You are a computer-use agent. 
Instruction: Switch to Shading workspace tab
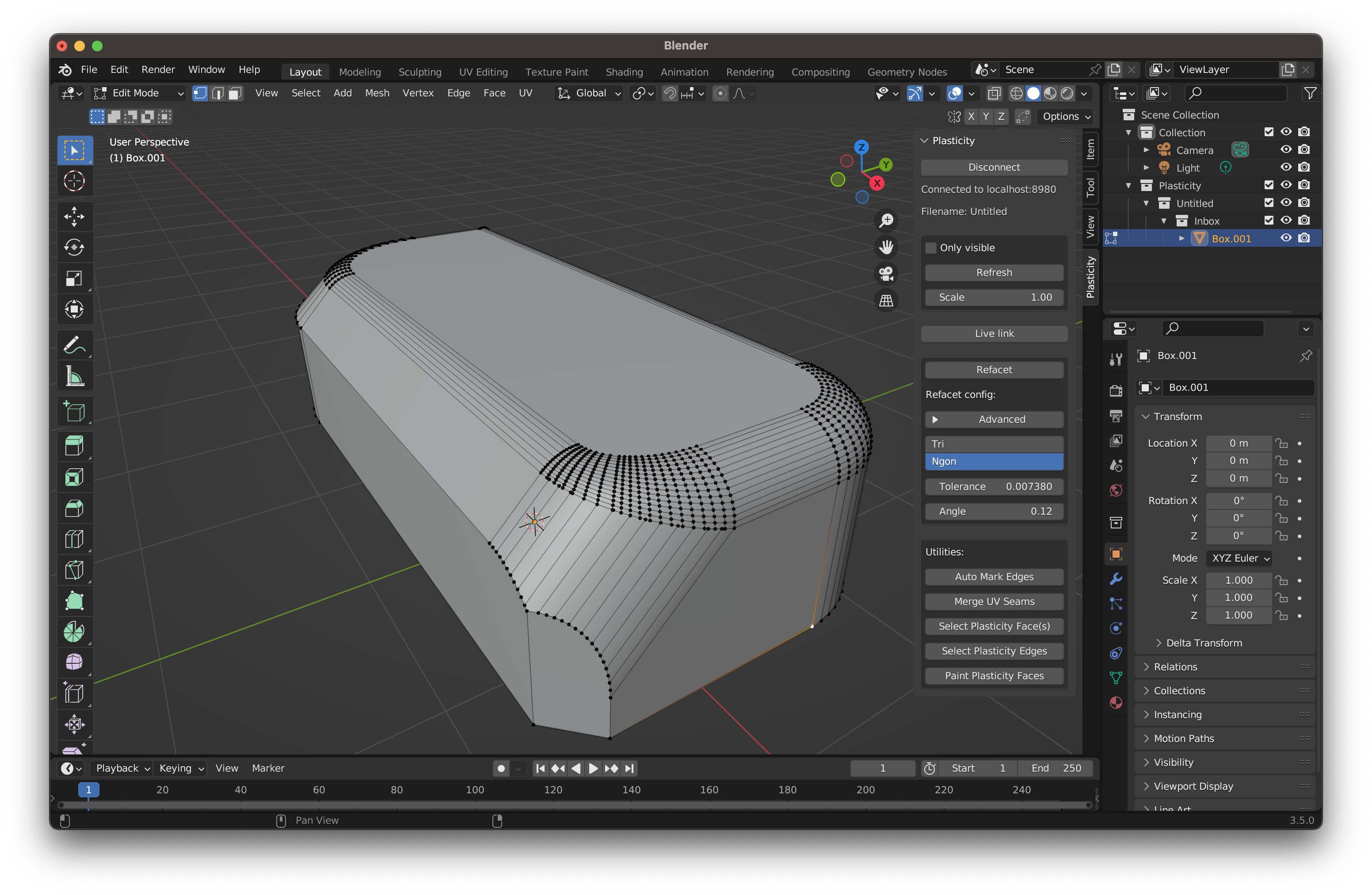click(624, 72)
